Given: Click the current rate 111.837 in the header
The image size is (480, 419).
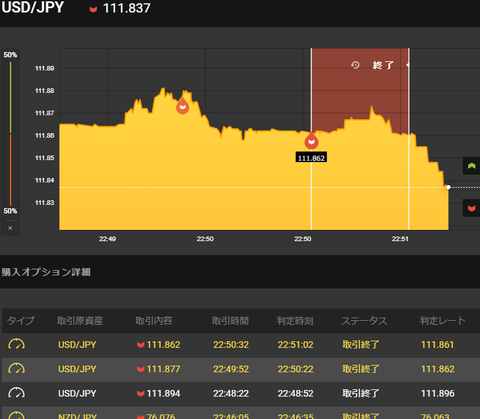Looking at the screenshot, I should tap(127, 9).
